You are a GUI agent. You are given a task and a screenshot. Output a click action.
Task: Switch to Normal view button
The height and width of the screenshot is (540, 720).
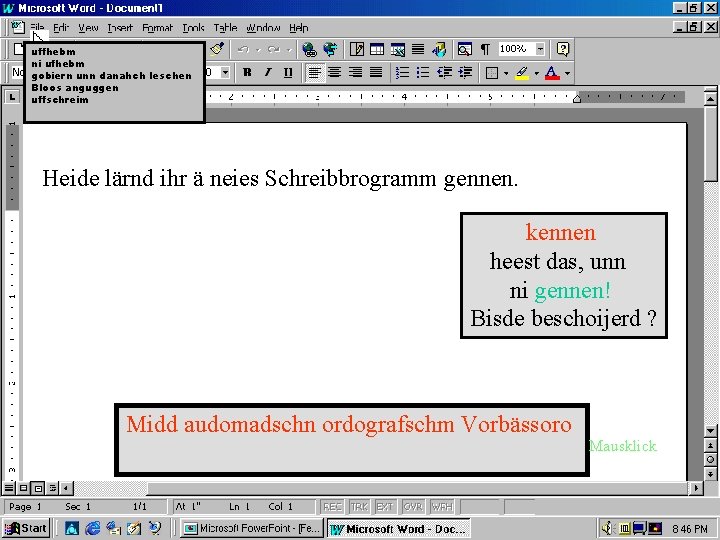pyautogui.click(x=9, y=488)
